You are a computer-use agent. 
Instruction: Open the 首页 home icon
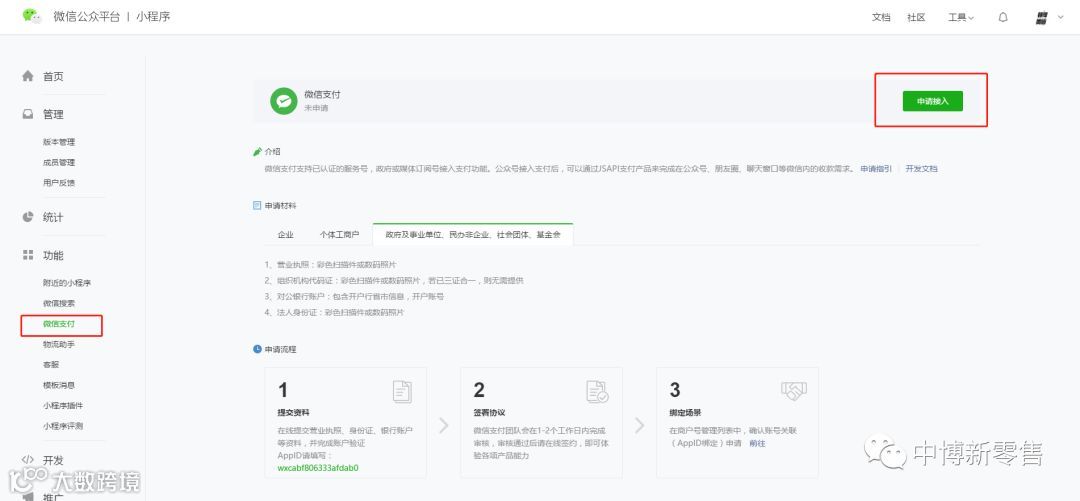(x=28, y=76)
